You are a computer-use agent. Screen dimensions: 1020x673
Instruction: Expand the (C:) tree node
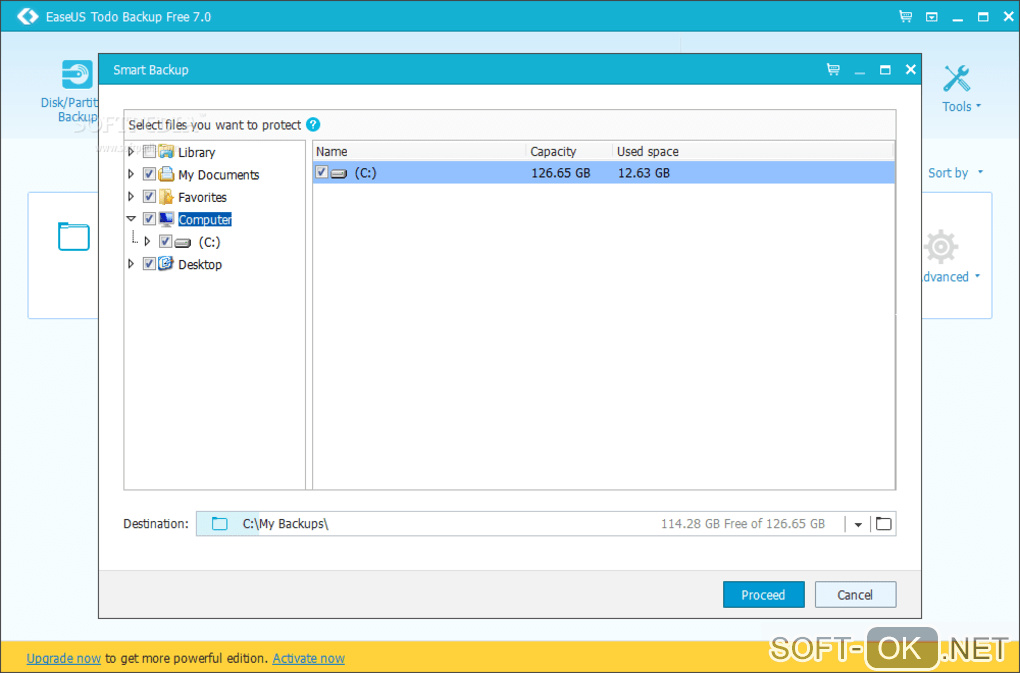tap(147, 241)
